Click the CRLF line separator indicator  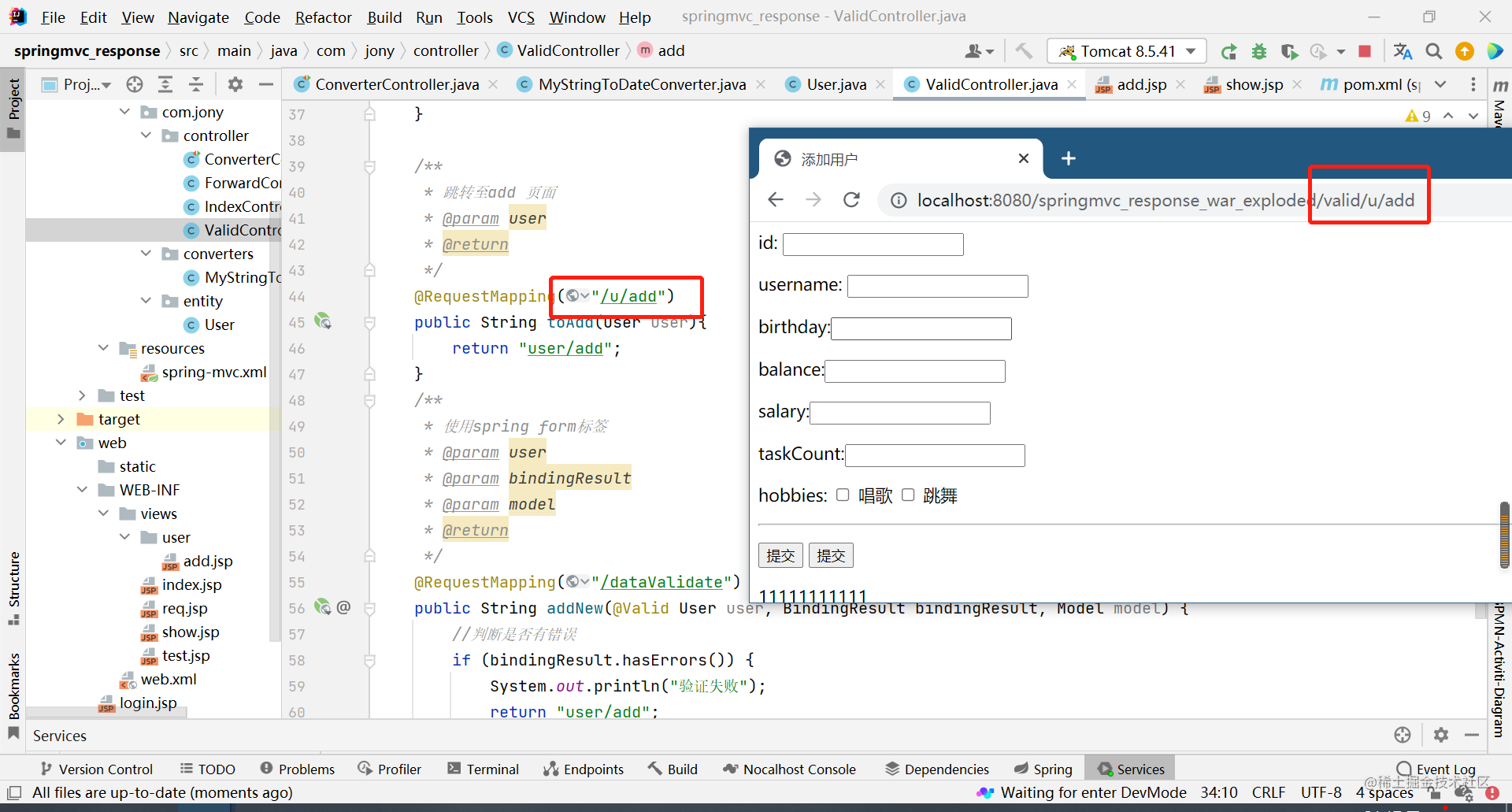click(x=1268, y=792)
